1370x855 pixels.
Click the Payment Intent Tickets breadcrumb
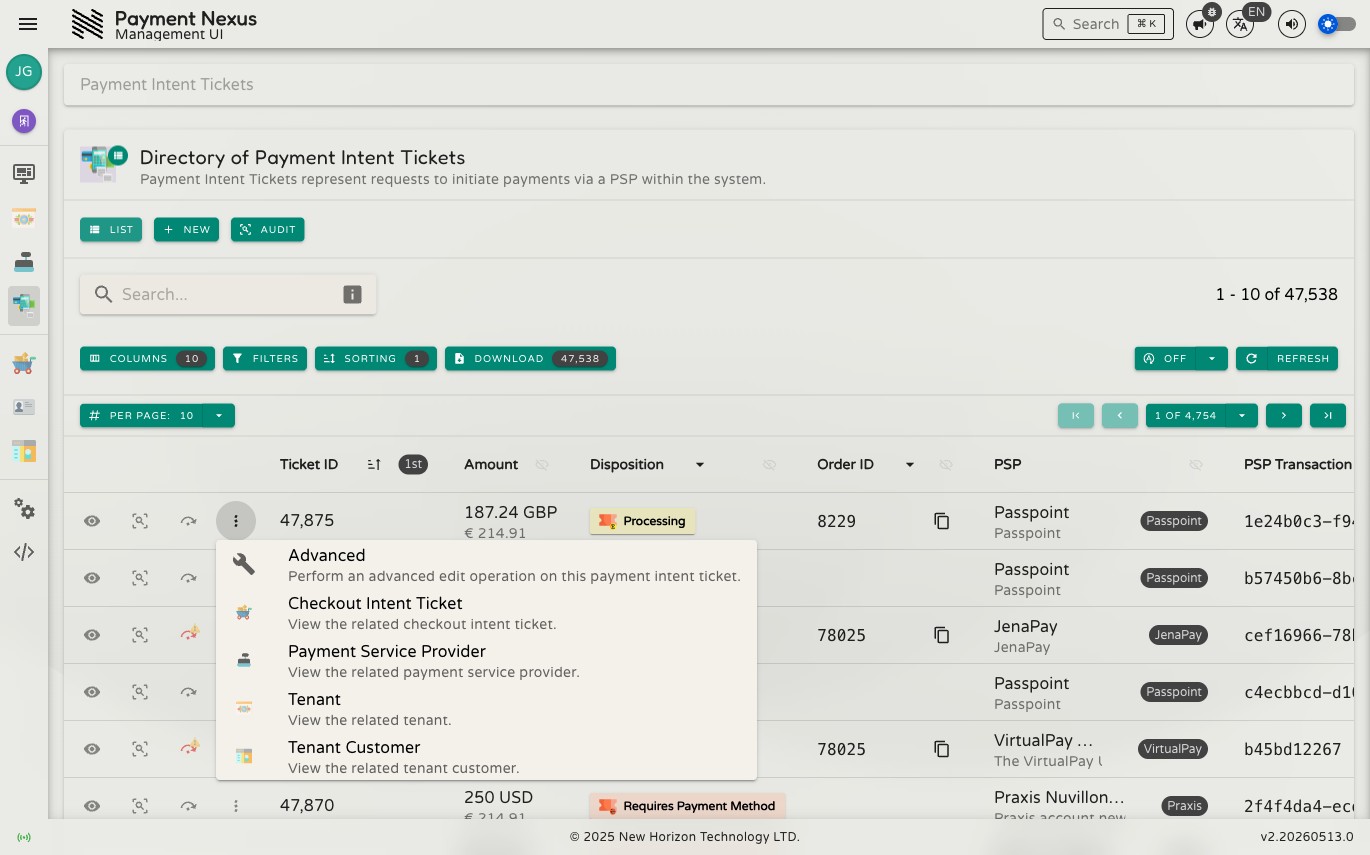point(167,84)
